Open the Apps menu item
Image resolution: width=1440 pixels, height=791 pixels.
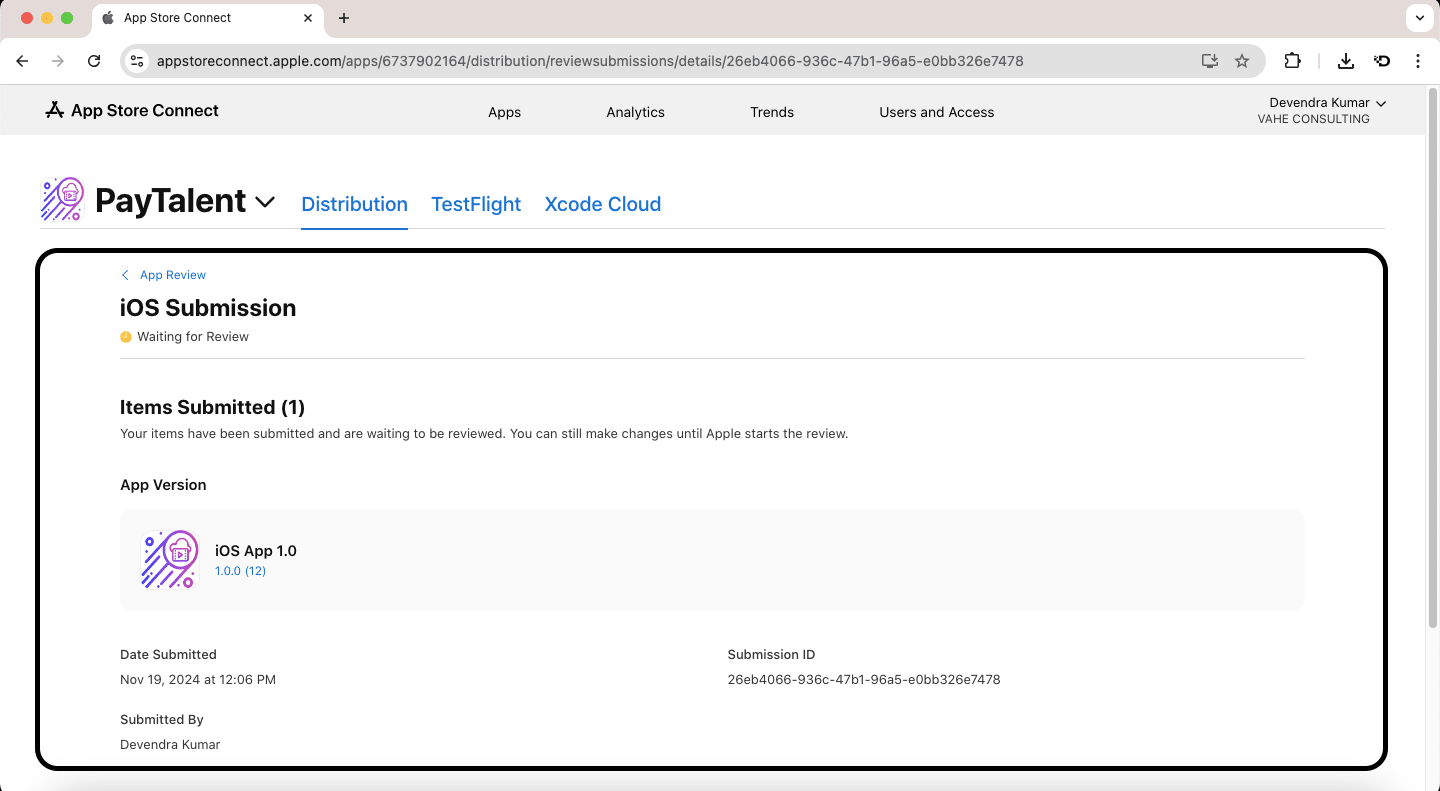click(x=504, y=112)
